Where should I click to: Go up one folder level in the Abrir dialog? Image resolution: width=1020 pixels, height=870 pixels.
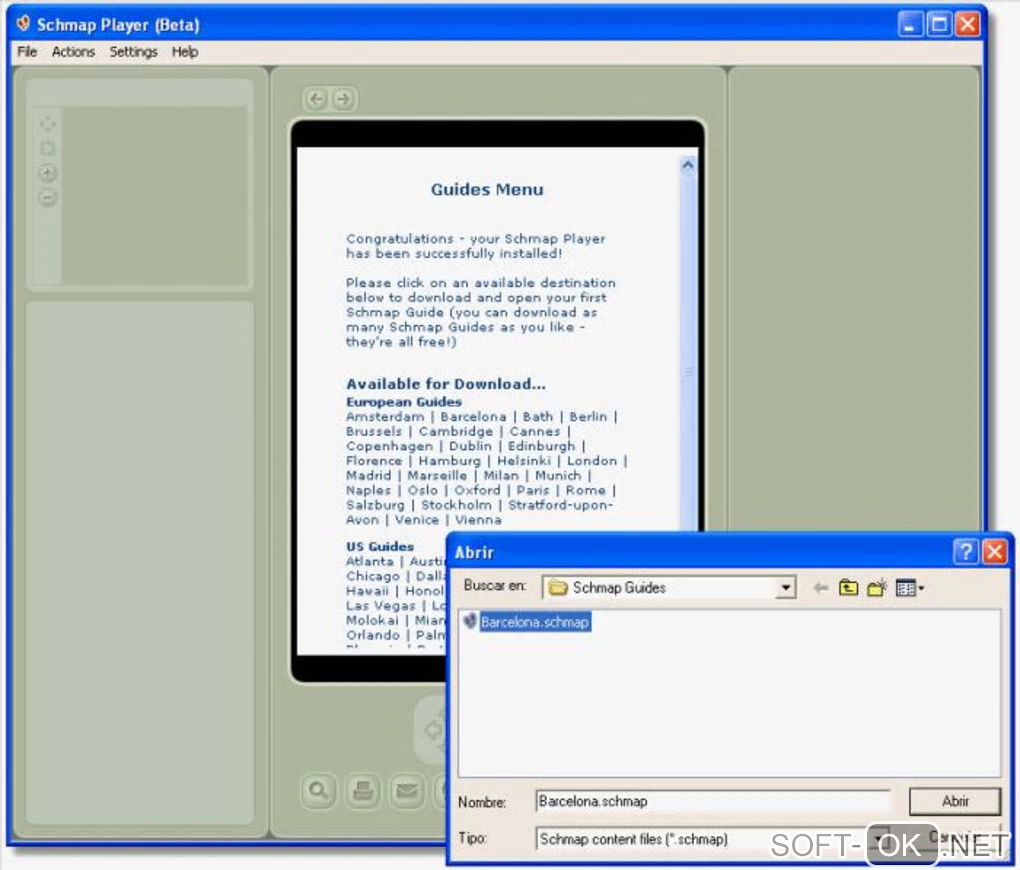click(x=848, y=588)
